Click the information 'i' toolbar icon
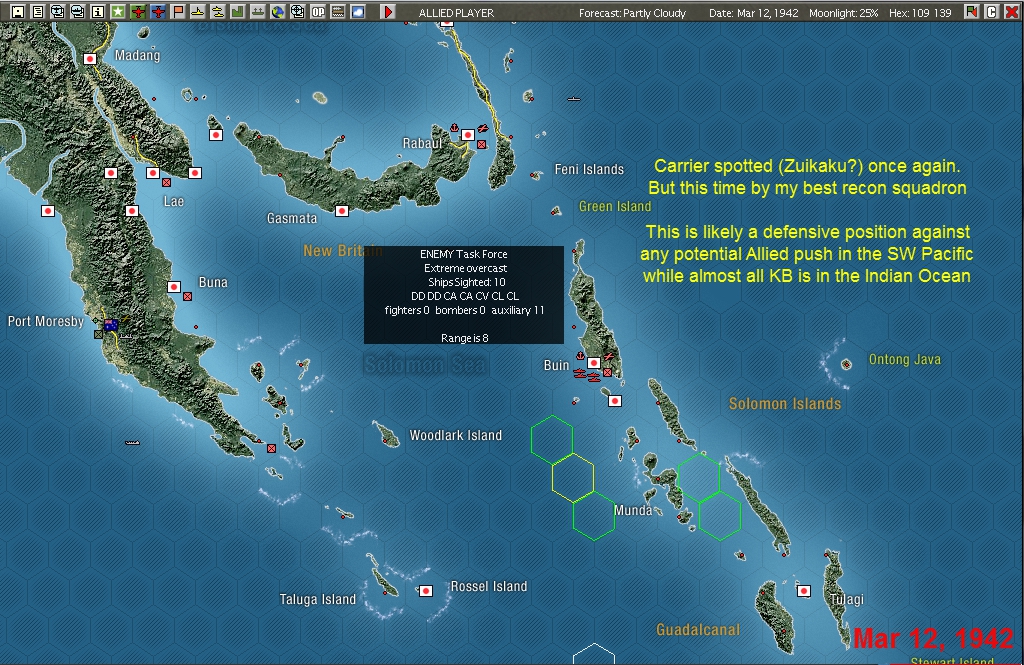 (x=98, y=12)
